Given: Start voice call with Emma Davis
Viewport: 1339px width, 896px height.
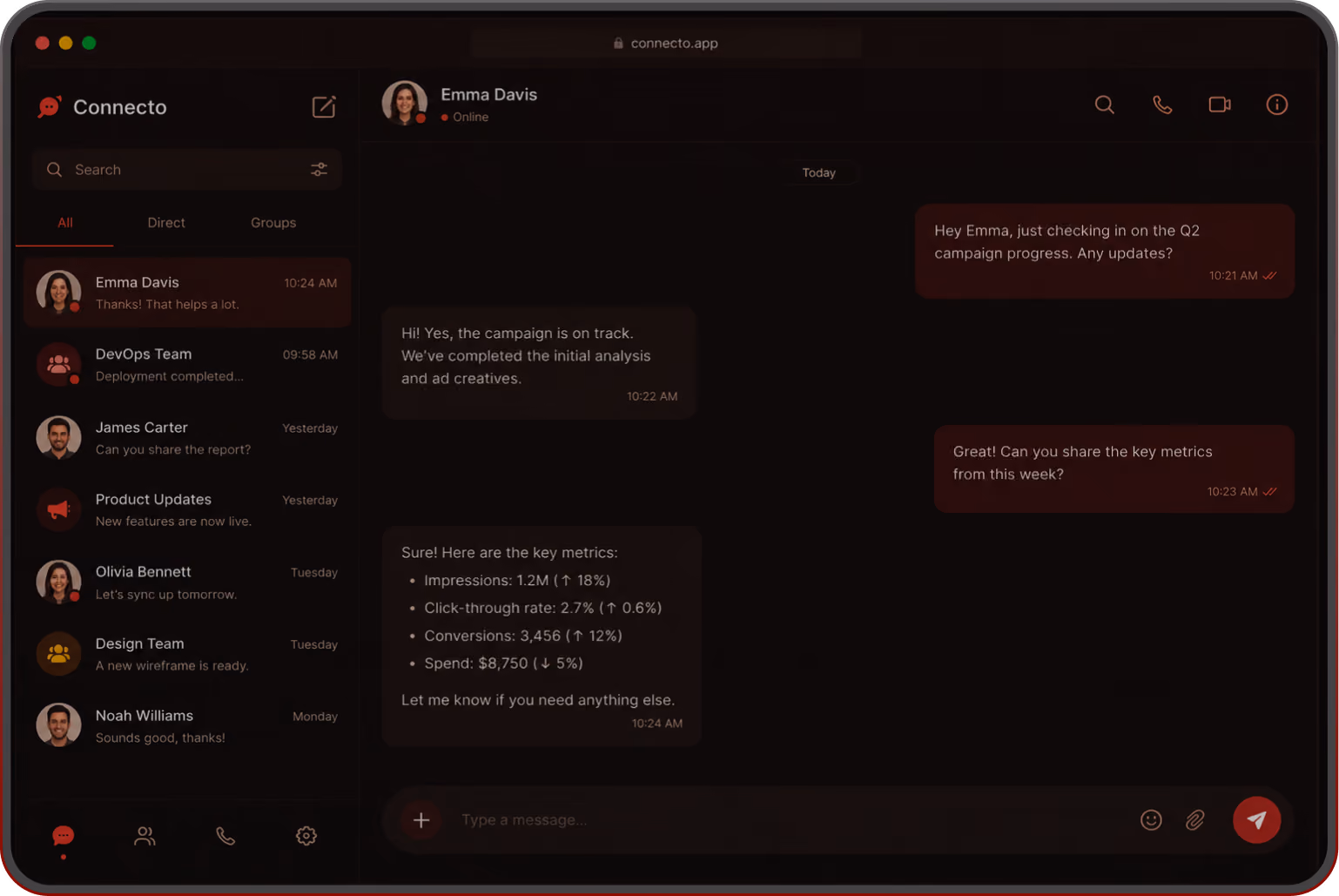Looking at the screenshot, I should pos(1162,104).
